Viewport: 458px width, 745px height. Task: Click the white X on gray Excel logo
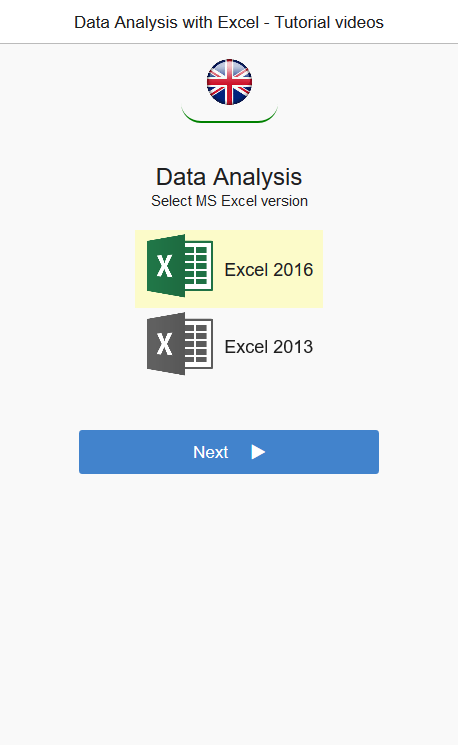click(164, 344)
